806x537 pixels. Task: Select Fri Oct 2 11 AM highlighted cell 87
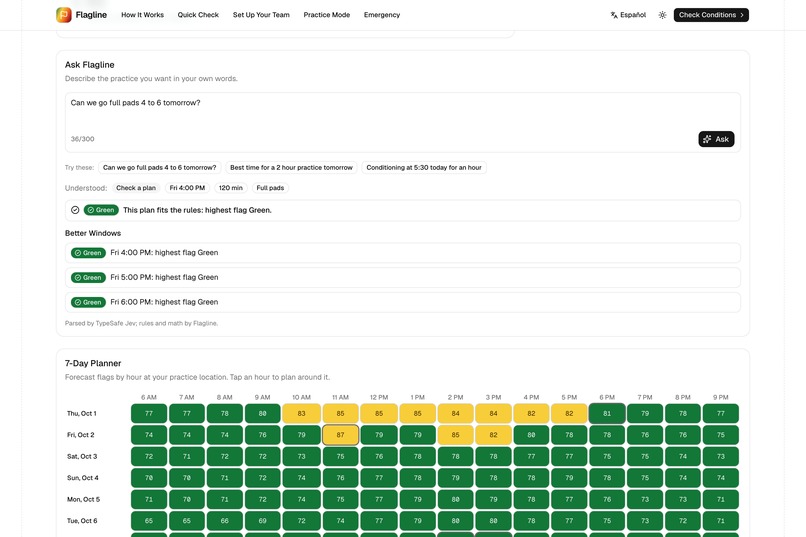click(340, 435)
